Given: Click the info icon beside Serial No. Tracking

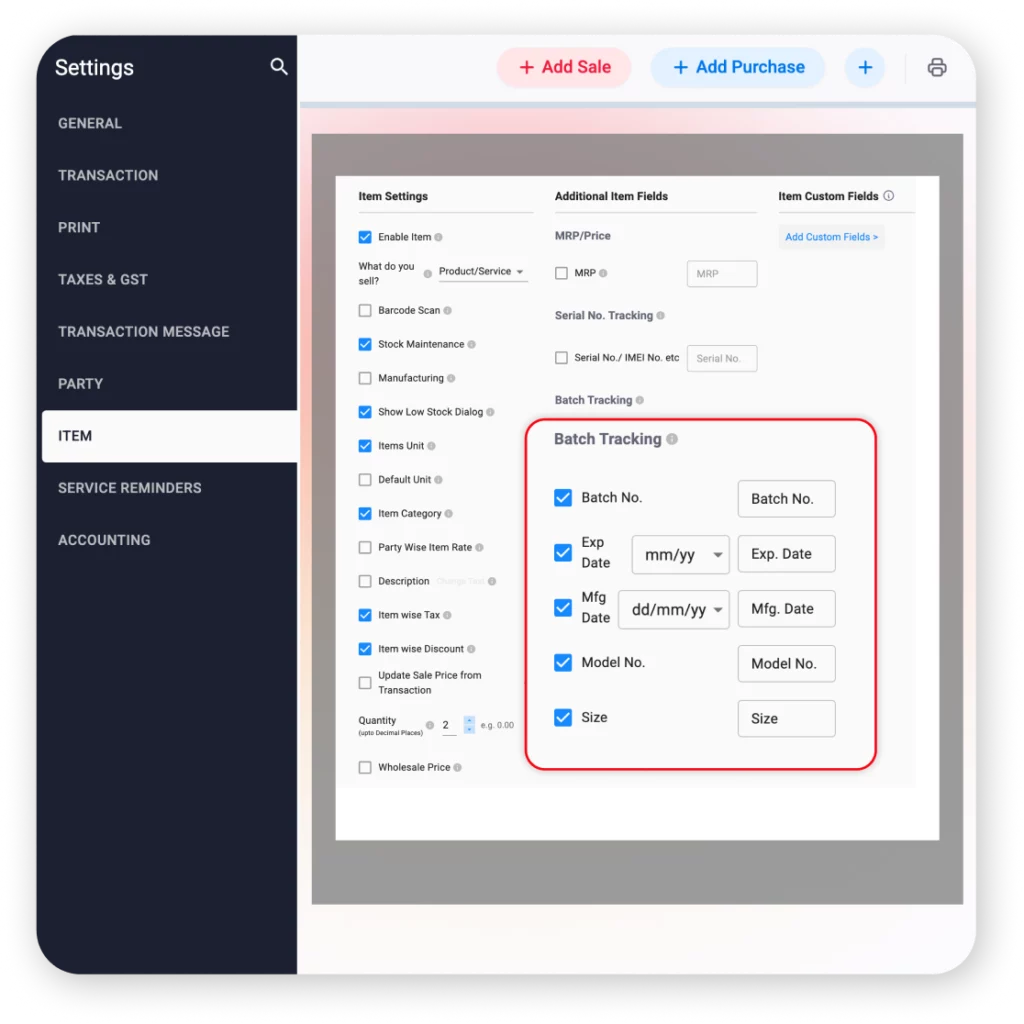Looking at the screenshot, I should pyautogui.click(x=661, y=316).
